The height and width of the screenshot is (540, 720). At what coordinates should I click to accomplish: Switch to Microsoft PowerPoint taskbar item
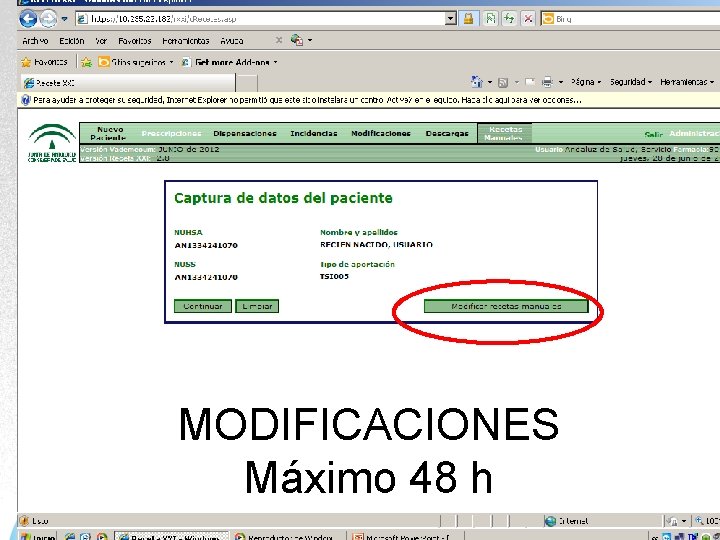[404, 537]
